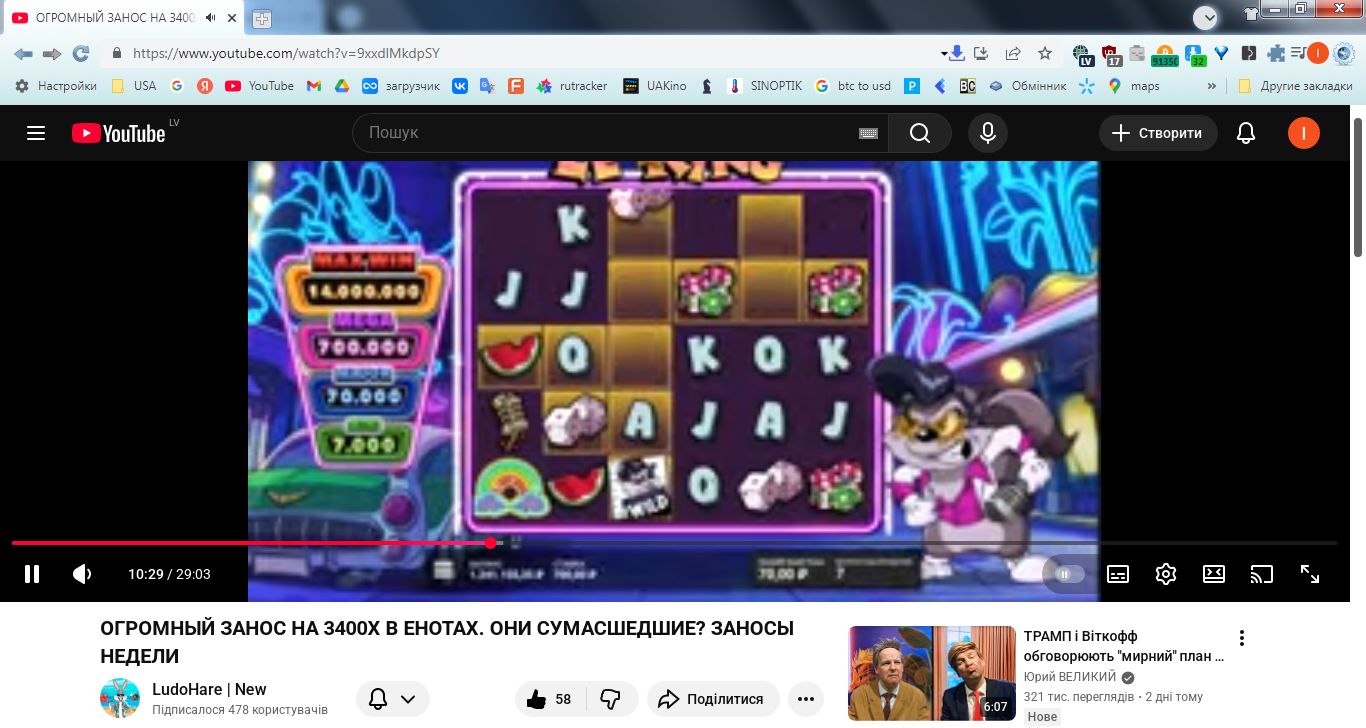
Task: Open the tab search dropdown arrow
Action: [x=1207, y=17]
